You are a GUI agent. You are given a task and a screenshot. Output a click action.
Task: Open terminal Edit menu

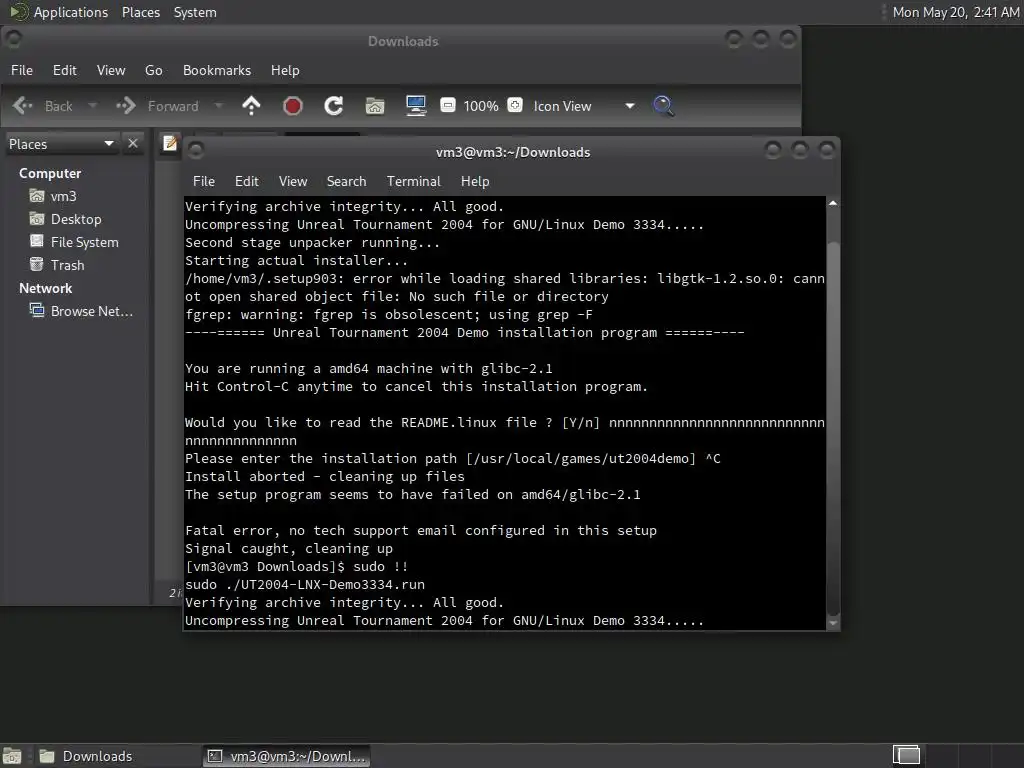(247, 181)
